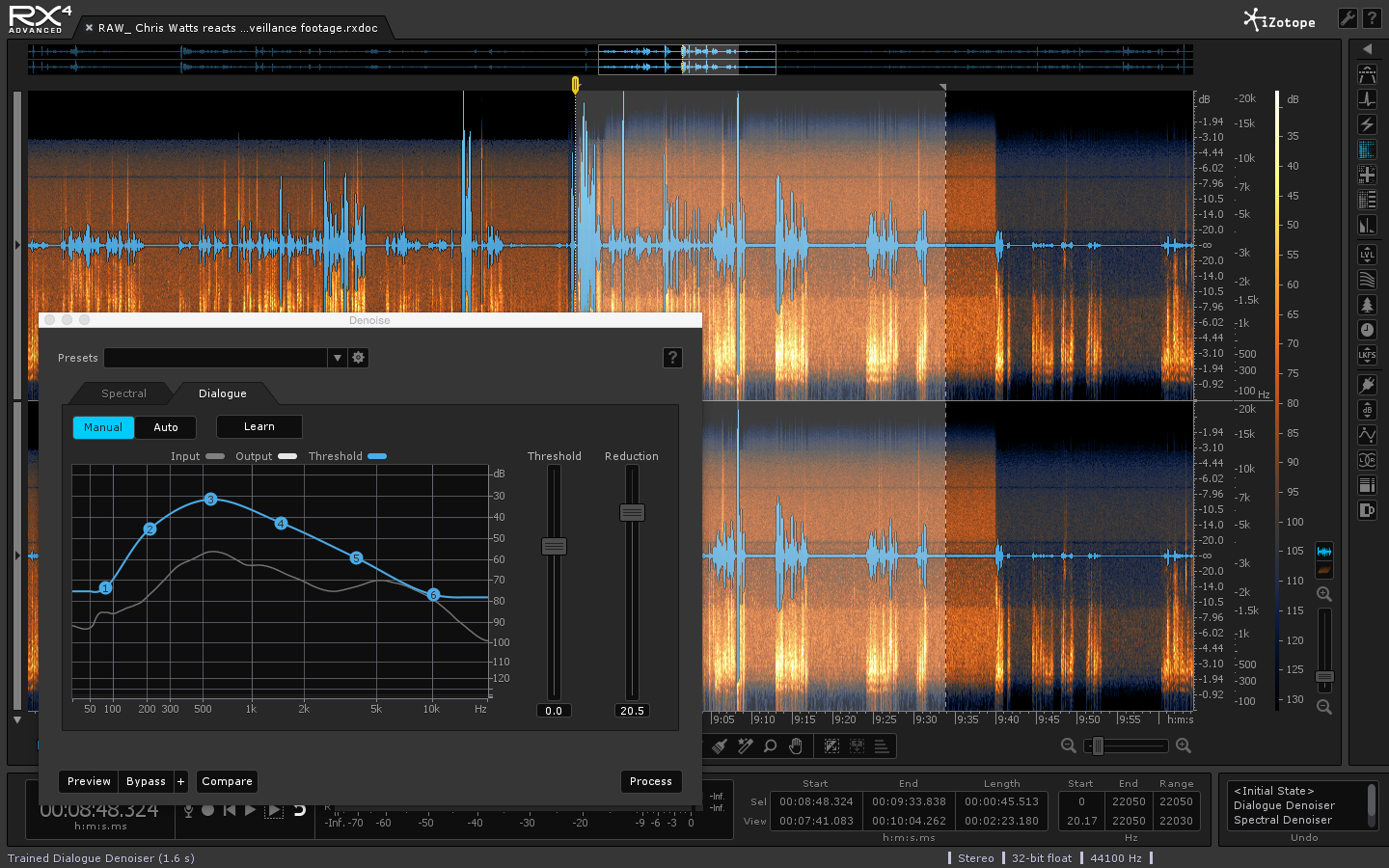Viewport: 1389px width, 868px height.
Task: Toggle microphone input monitoring icon
Action: (188, 810)
